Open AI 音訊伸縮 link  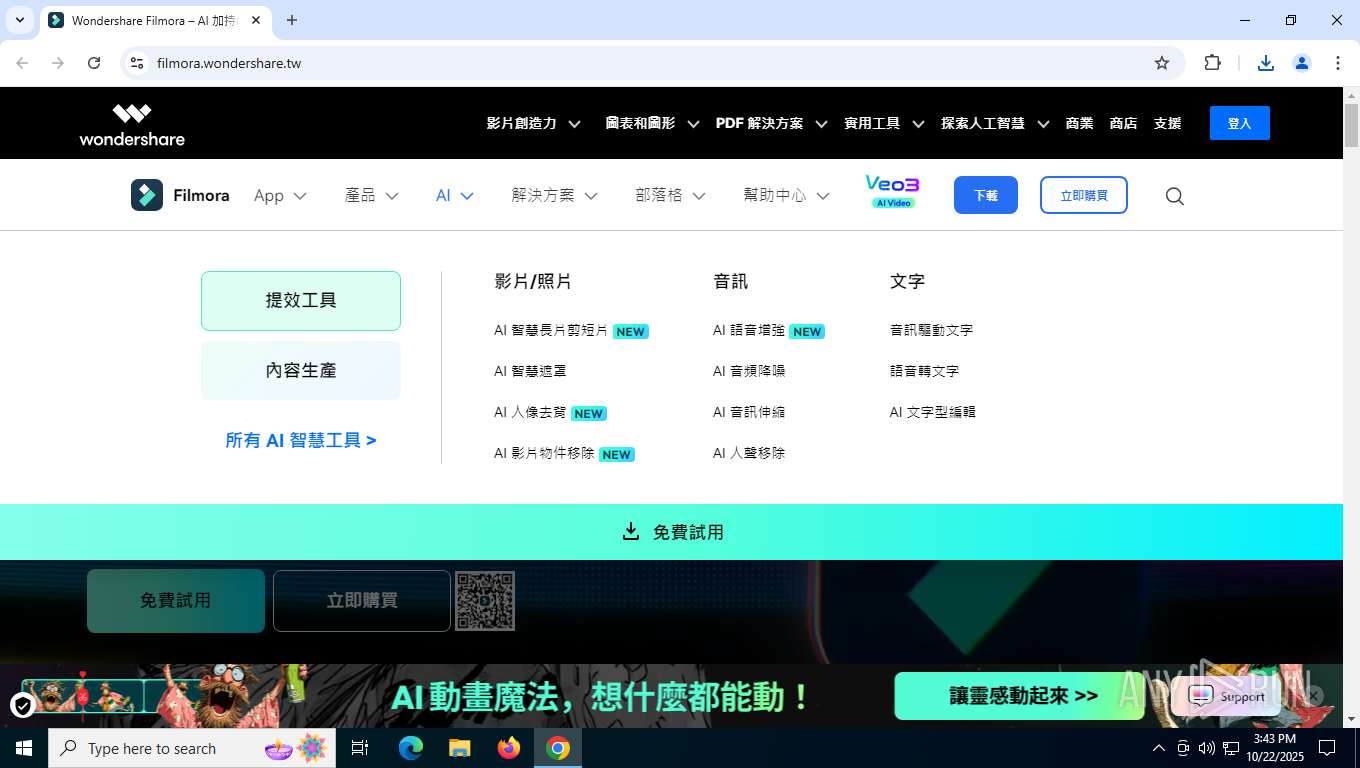(749, 412)
